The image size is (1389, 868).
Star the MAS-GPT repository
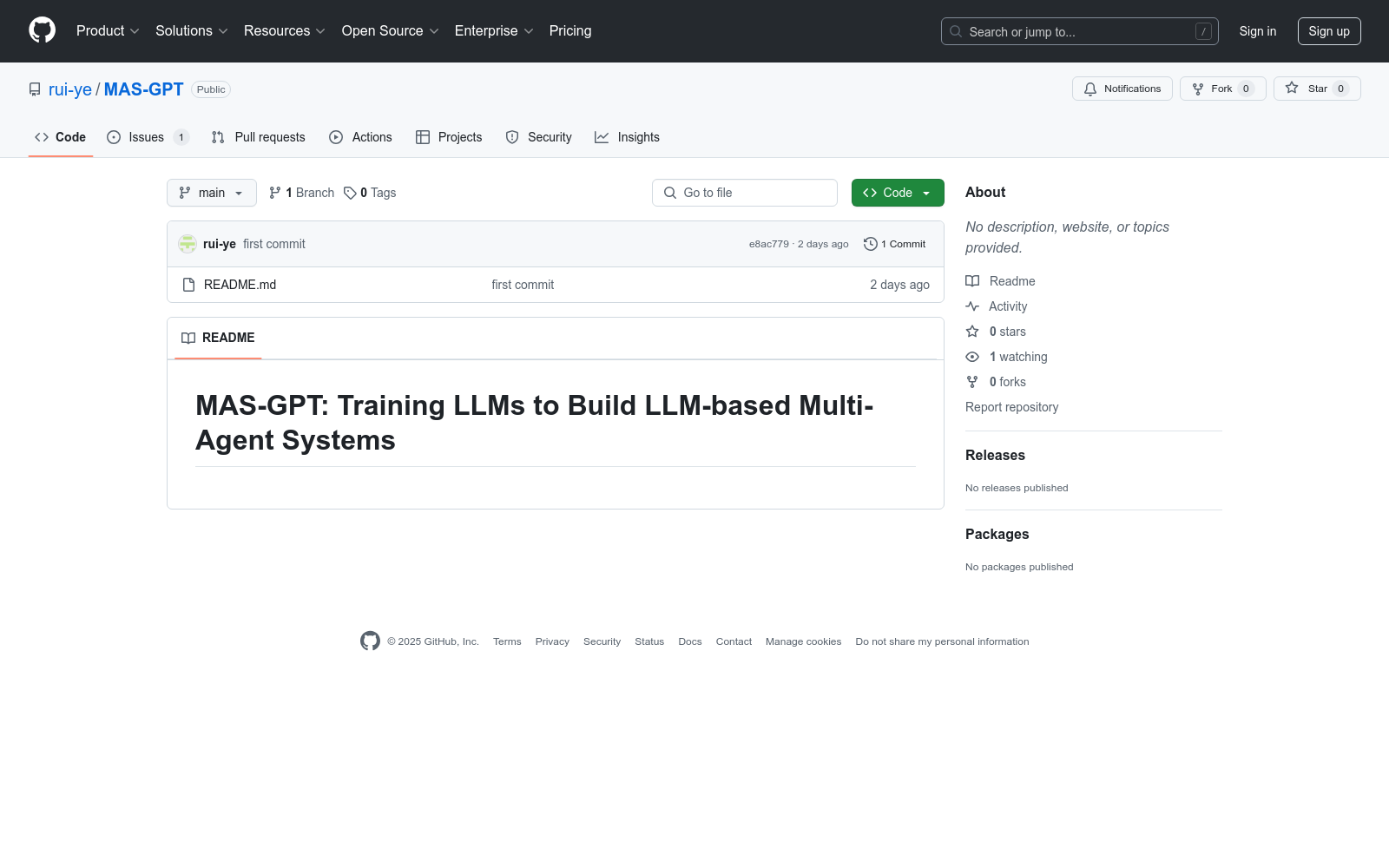[x=1317, y=89]
